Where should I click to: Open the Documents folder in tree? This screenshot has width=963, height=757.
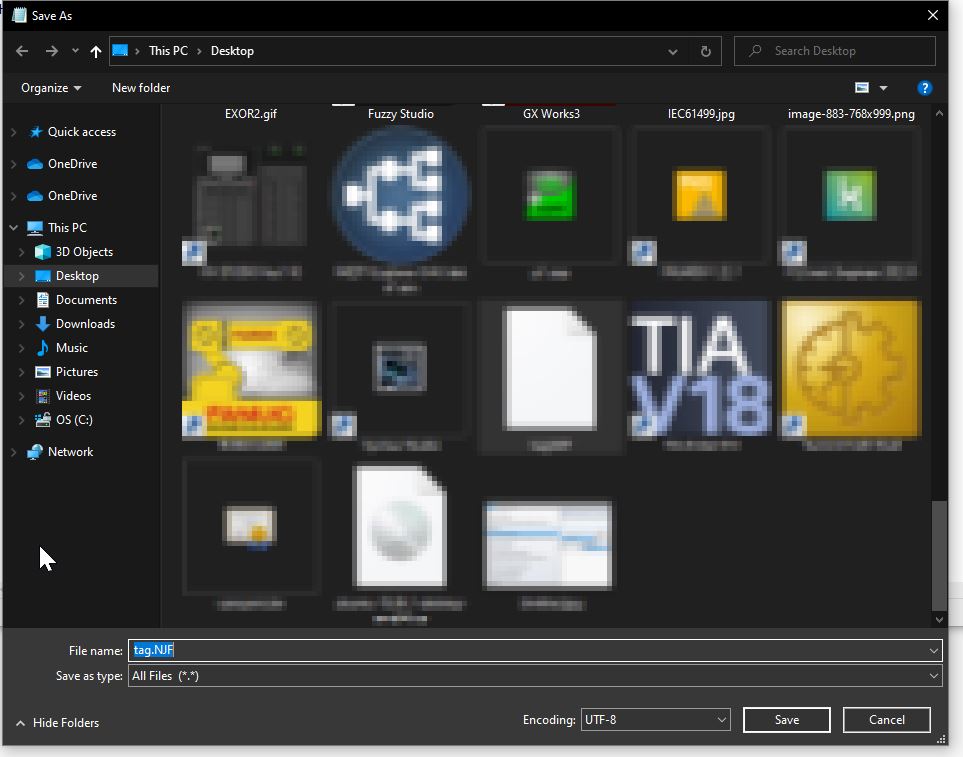(86, 300)
